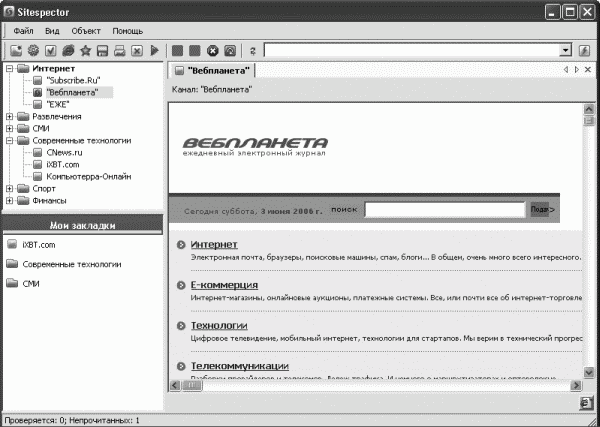This screenshot has width=600, height=427.
Task: Expand the Спорт tree folder
Action: (10, 189)
